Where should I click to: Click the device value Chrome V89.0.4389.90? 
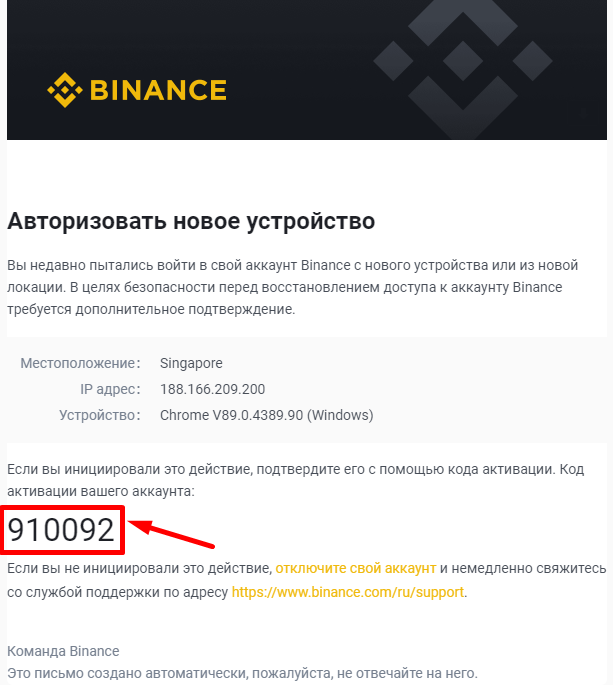(x=266, y=415)
